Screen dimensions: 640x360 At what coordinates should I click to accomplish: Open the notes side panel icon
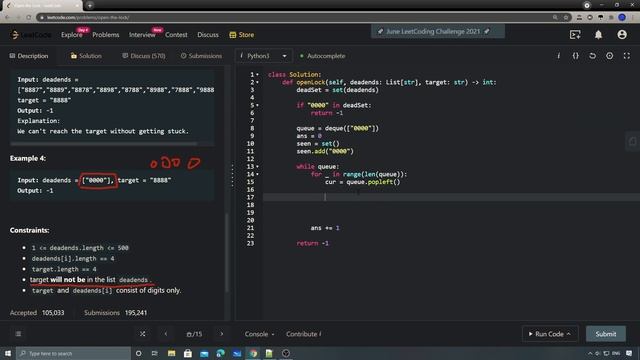[632, 142]
